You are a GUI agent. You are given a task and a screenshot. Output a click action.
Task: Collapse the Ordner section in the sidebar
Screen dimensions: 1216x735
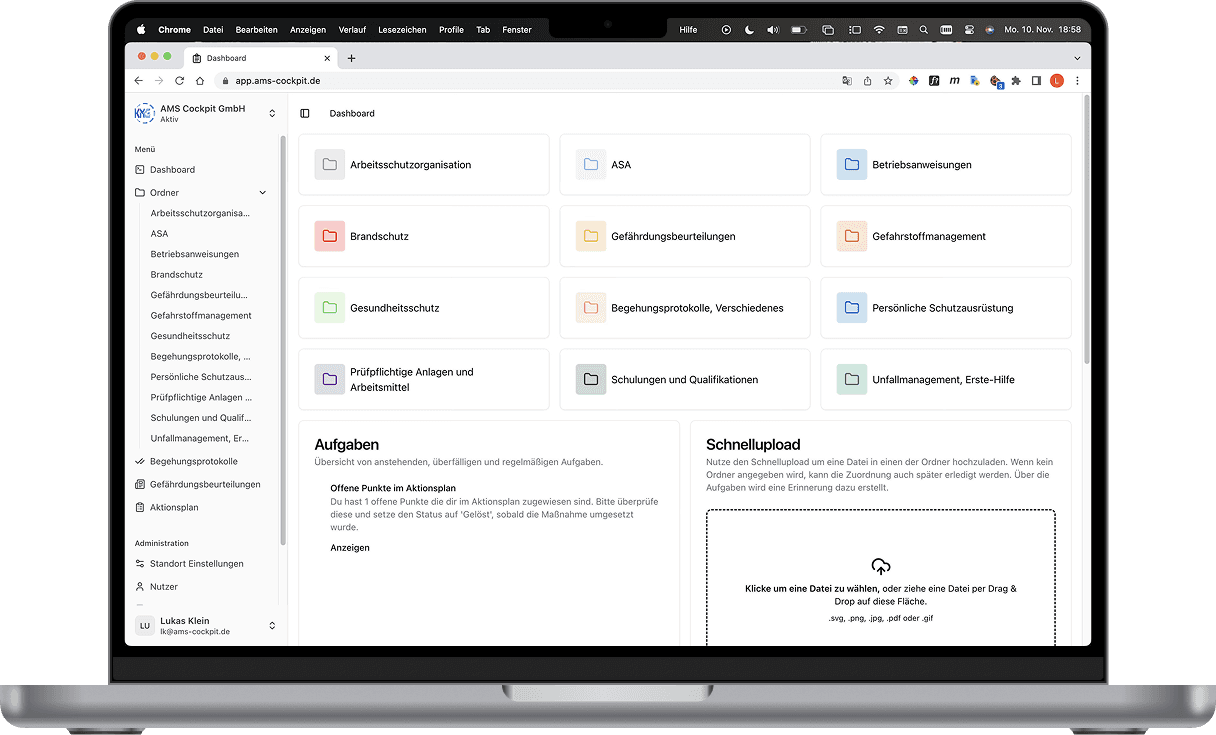(262, 192)
